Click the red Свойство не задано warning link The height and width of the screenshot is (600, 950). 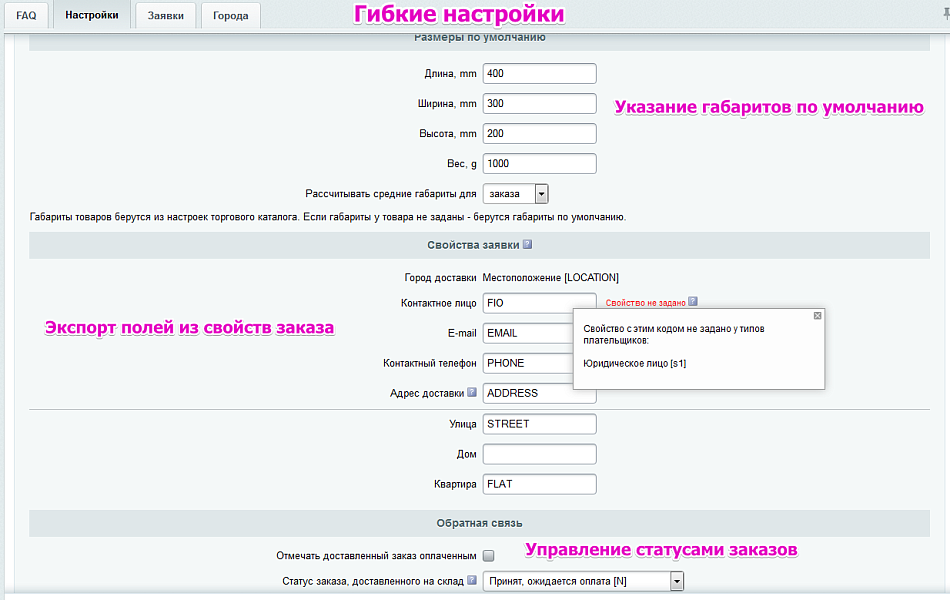pos(646,300)
